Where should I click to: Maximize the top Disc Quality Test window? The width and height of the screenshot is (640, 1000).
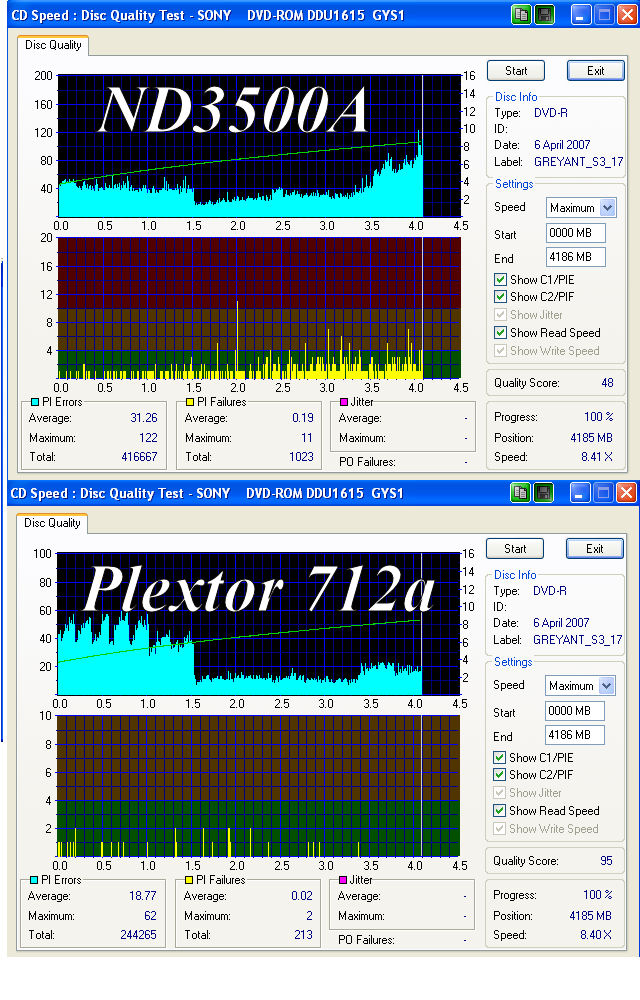(604, 15)
